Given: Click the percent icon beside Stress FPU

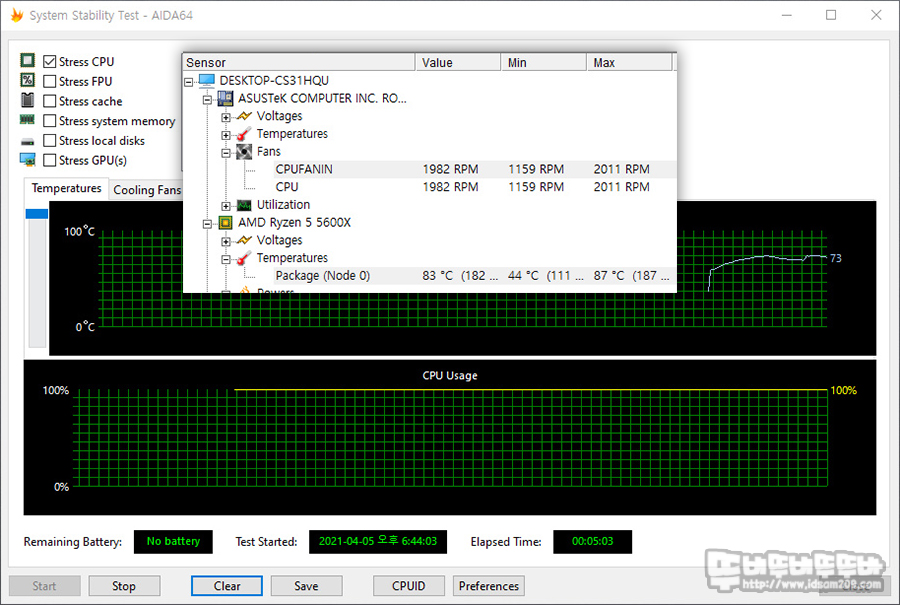Looking at the screenshot, I should [x=28, y=80].
